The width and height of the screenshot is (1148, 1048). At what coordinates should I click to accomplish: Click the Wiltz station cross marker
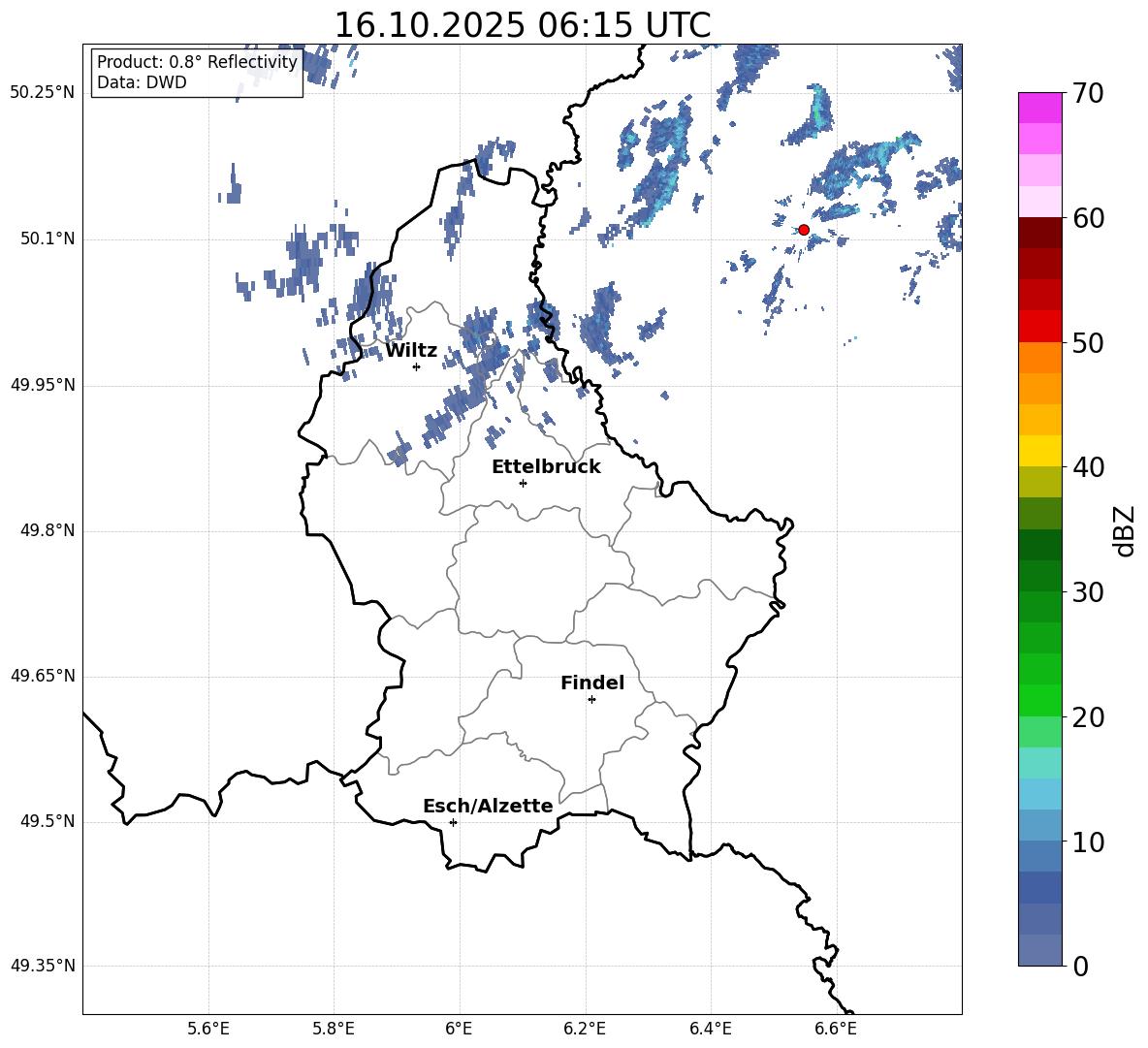click(x=416, y=366)
